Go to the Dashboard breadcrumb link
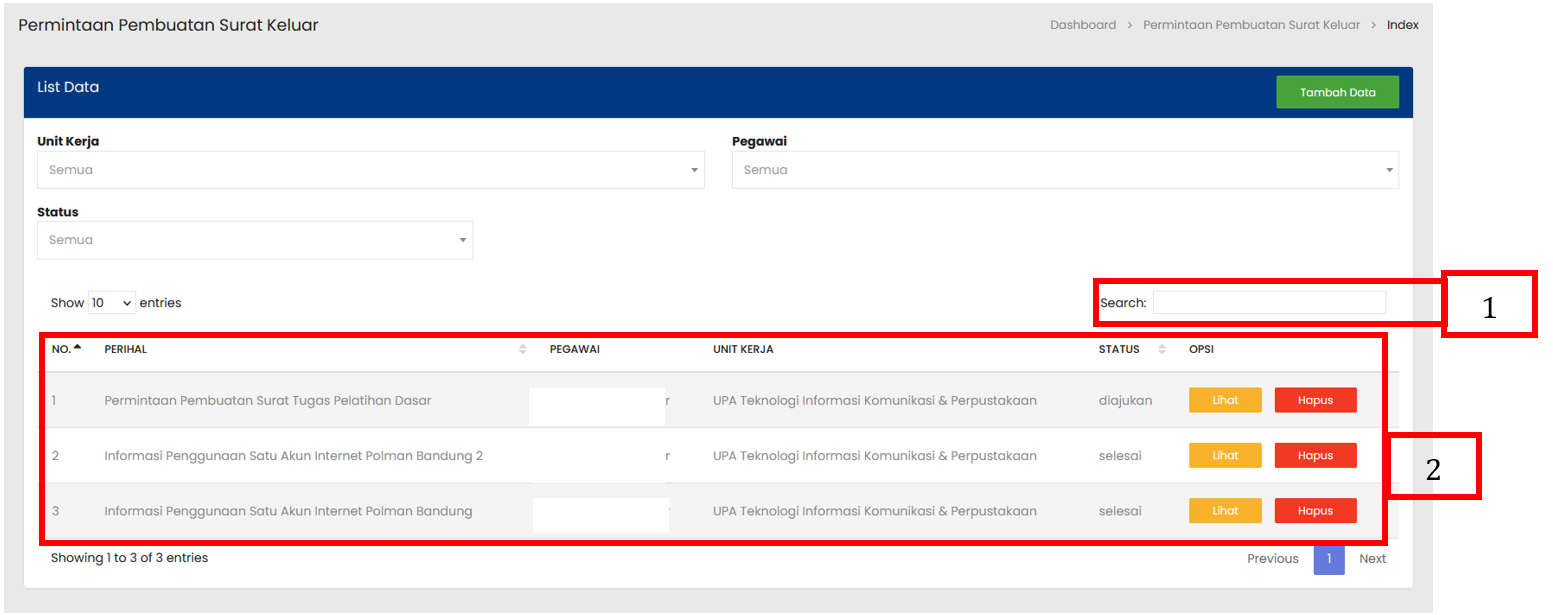Image resolution: width=1553 pixels, height=615 pixels. (1082, 25)
